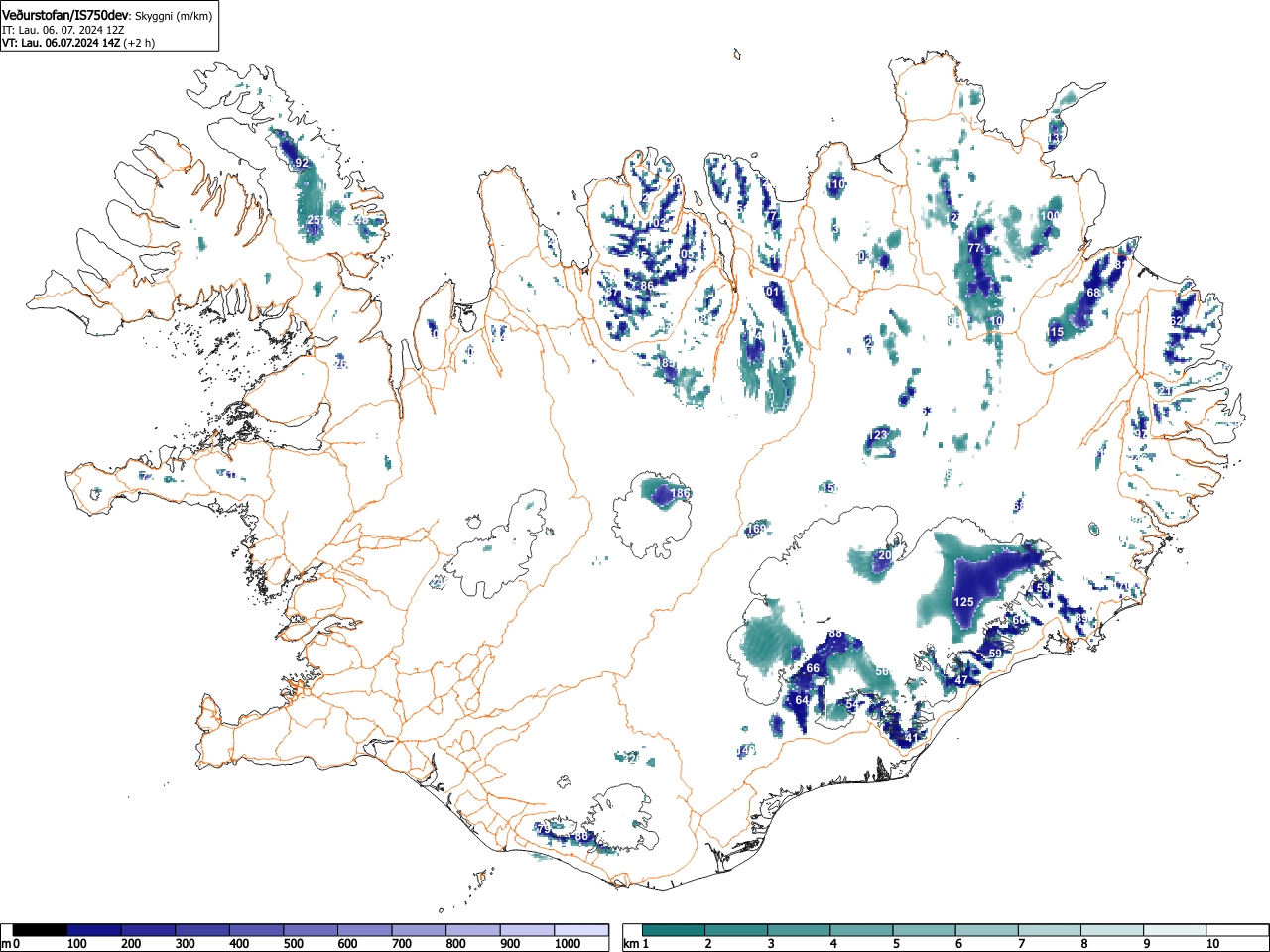1270x952 pixels.
Task: Click the '25' value in the Westfjords
Action: (x=314, y=220)
